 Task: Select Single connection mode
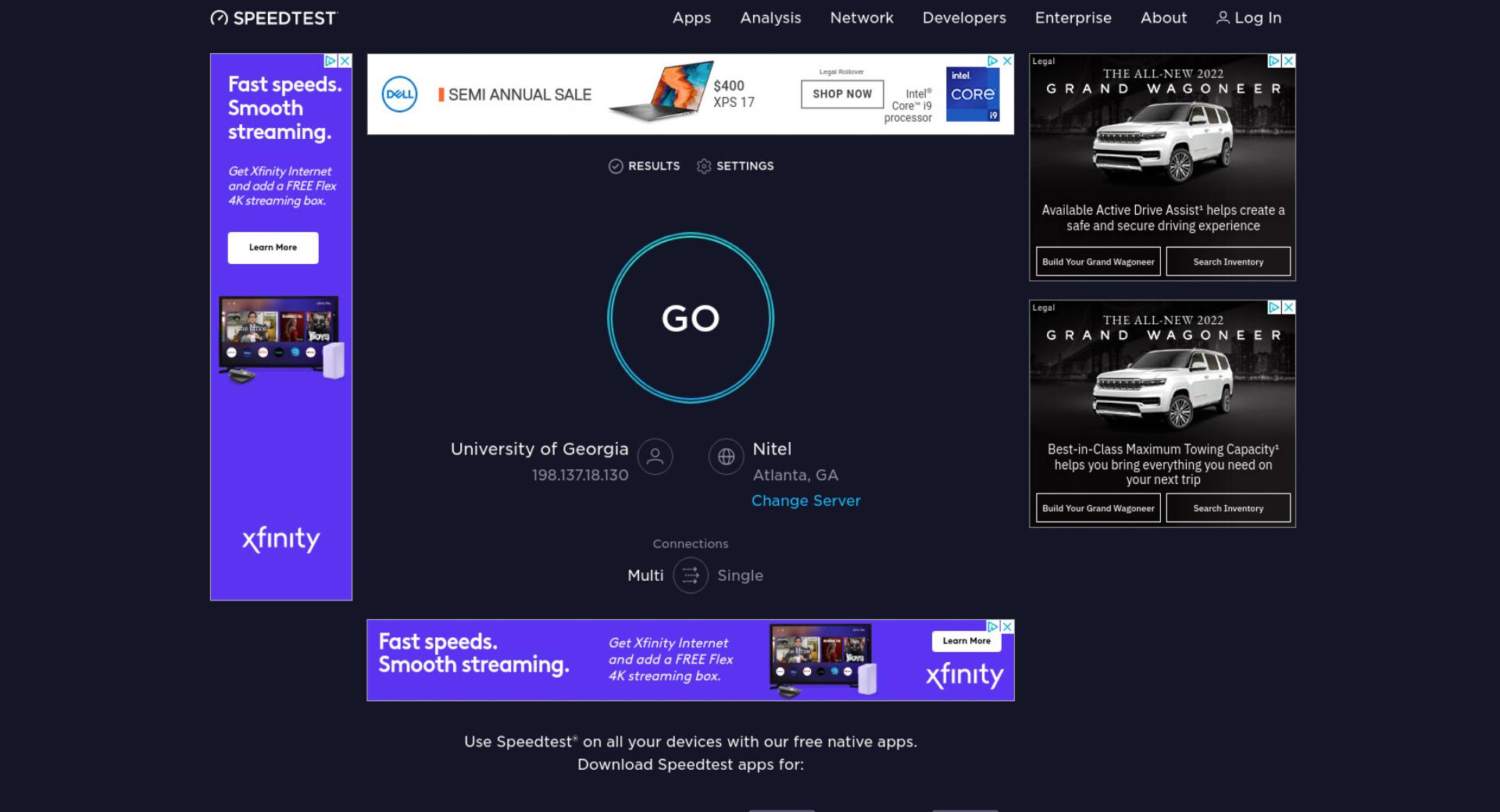(740, 575)
